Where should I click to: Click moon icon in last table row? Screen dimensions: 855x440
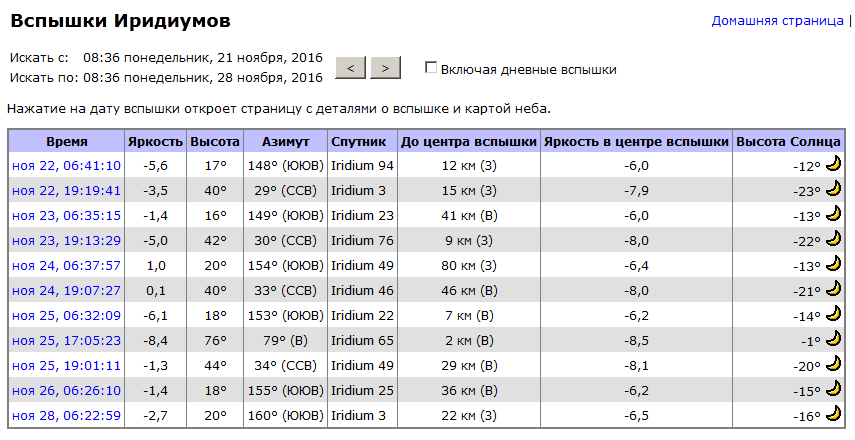[833, 413]
